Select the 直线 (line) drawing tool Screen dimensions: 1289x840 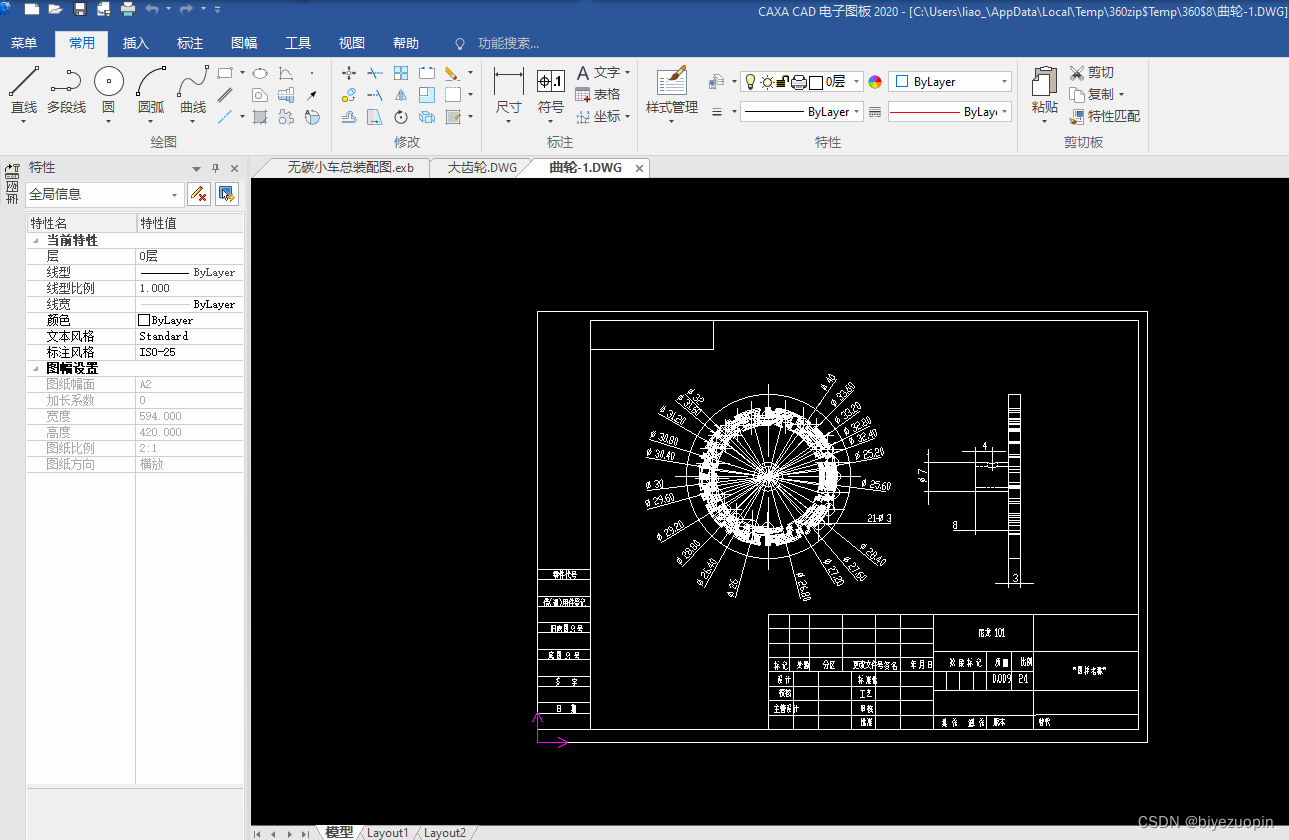[23, 89]
